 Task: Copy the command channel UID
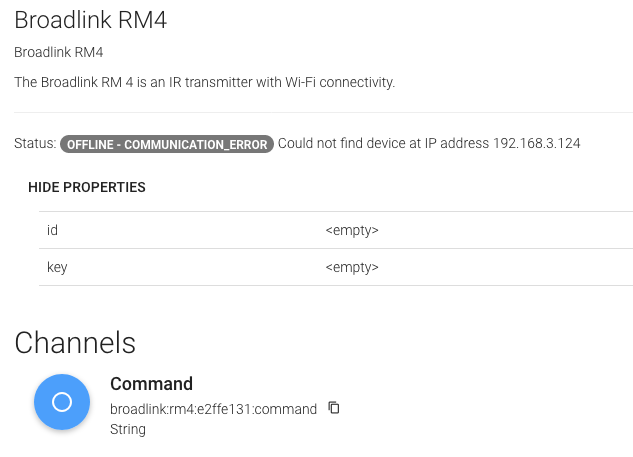[x=334, y=408]
